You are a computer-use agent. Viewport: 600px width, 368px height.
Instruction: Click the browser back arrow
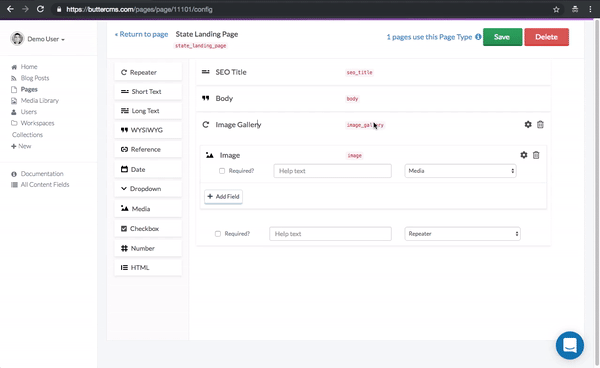click(10, 9)
